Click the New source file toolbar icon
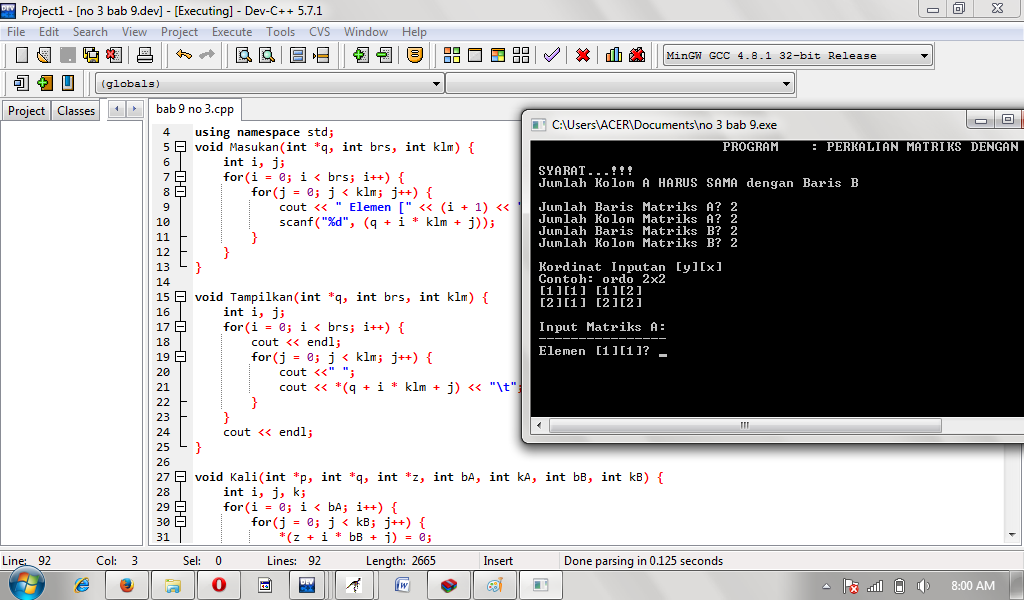The width and height of the screenshot is (1024, 600). [22, 55]
